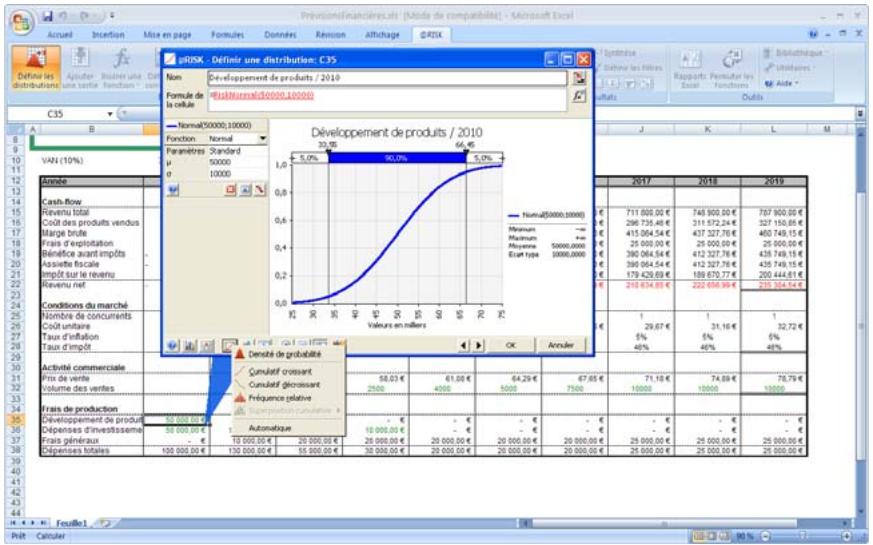
Task: Click the blue help icon in the dialog's bottom-left
Action: point(174,345)
